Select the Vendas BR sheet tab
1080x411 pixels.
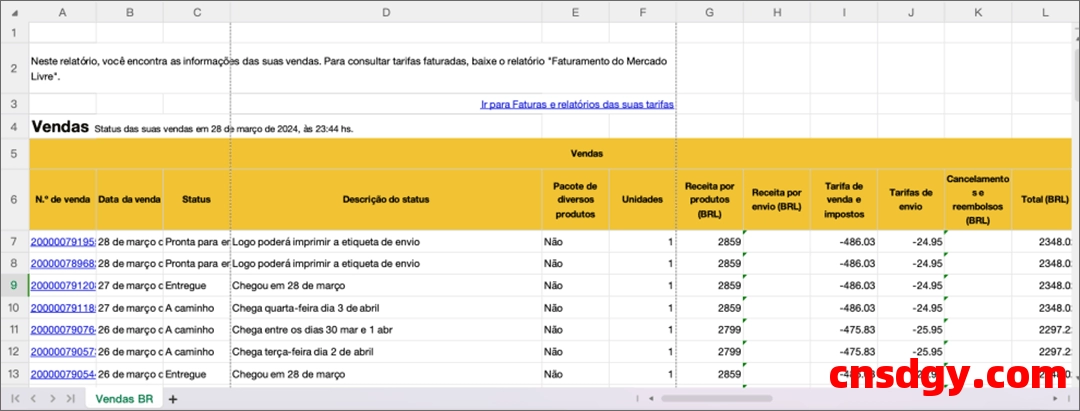124,398
